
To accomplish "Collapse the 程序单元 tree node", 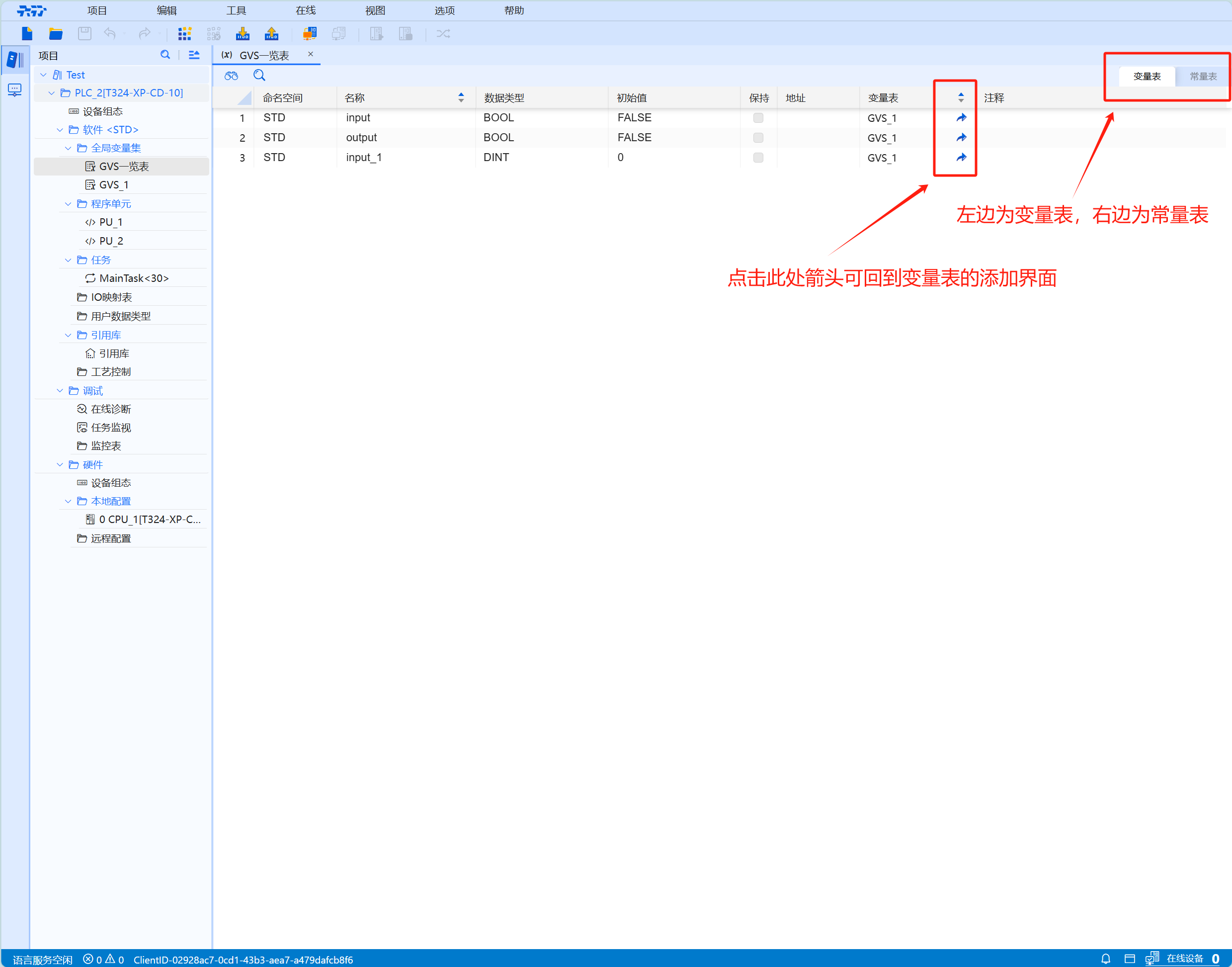I will [x=69, y=204].
